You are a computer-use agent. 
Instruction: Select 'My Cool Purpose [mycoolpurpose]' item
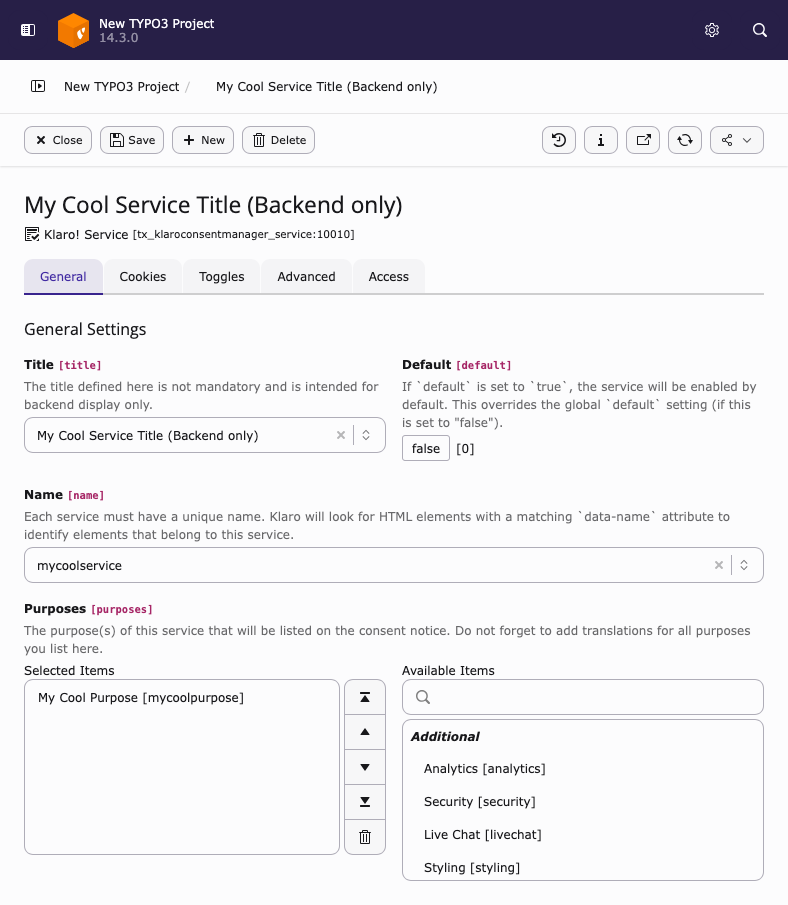(141, 698)
